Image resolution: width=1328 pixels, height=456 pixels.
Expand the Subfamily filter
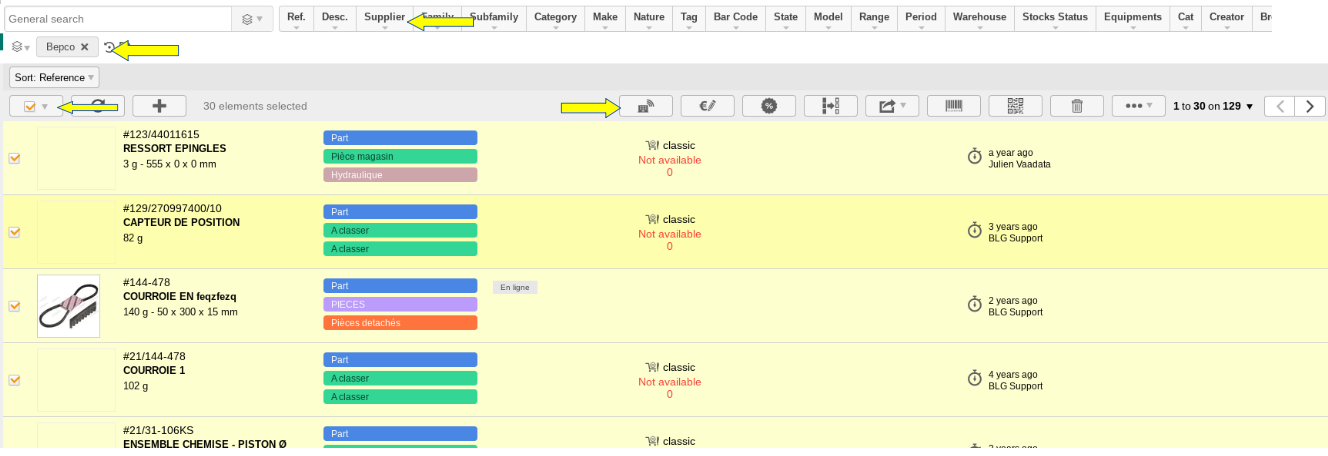click(494, 19)
